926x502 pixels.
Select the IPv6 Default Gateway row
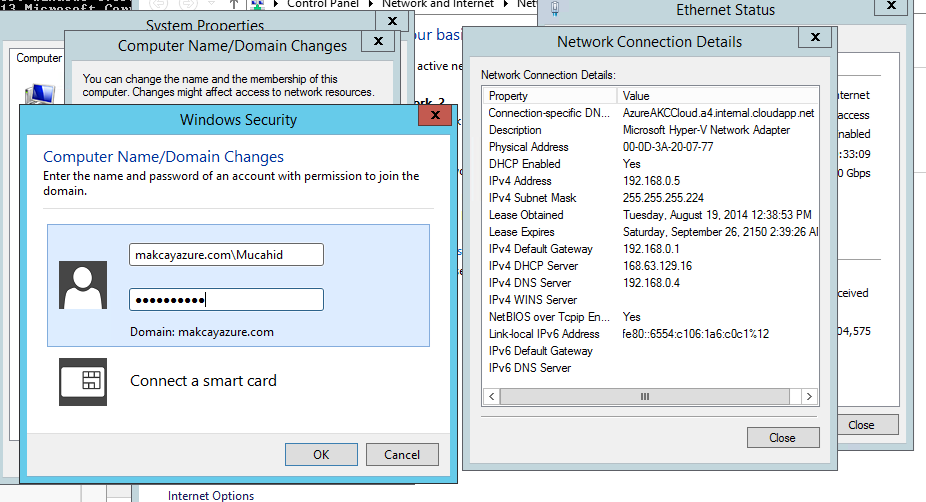[651, 351]
